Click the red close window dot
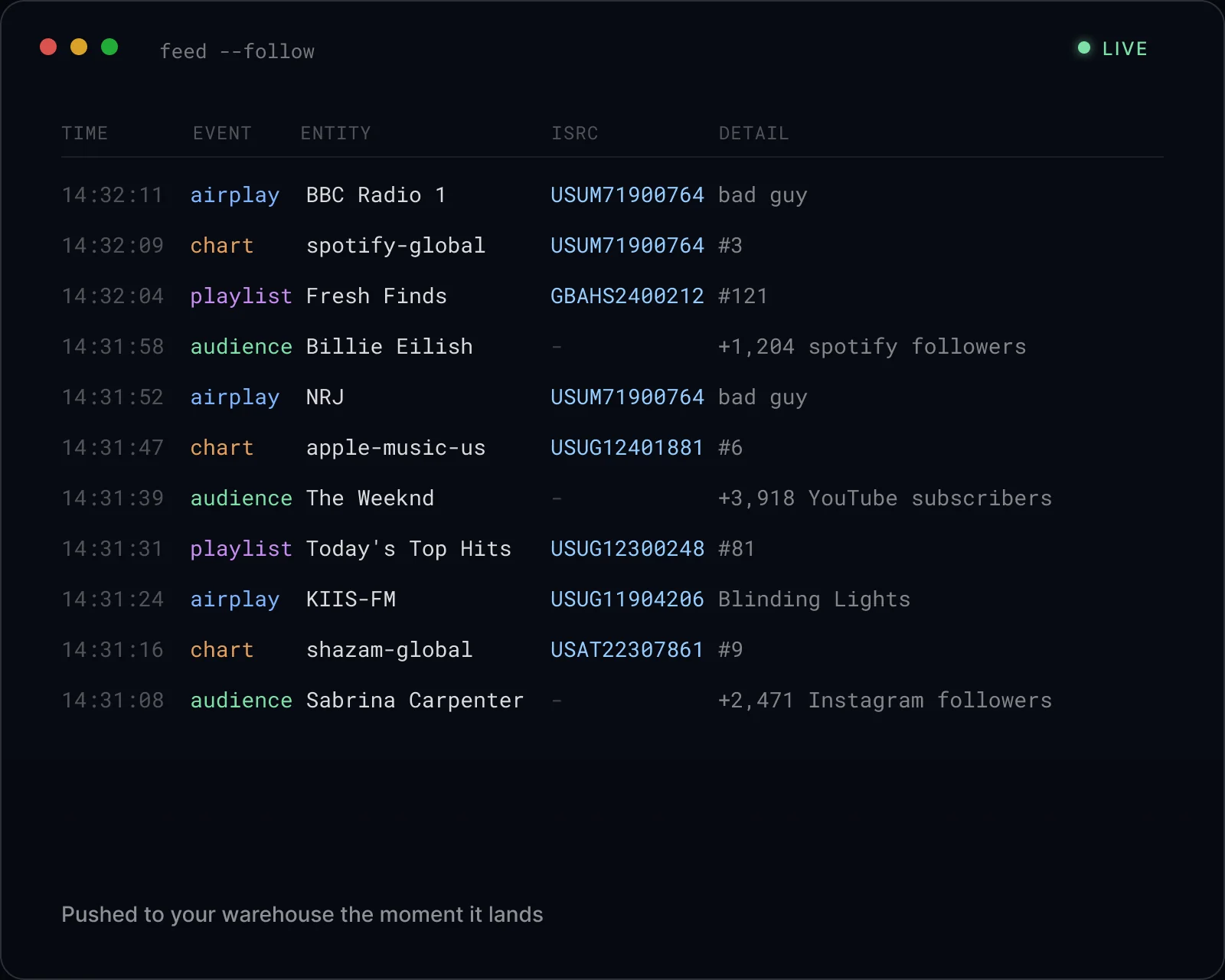Screen dimensions: 1225x980 coord(48,47)
